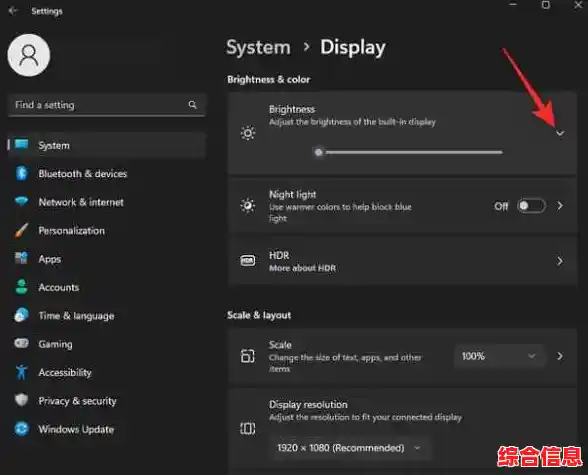Go to Accounts settings

click(x=107, y=287)
